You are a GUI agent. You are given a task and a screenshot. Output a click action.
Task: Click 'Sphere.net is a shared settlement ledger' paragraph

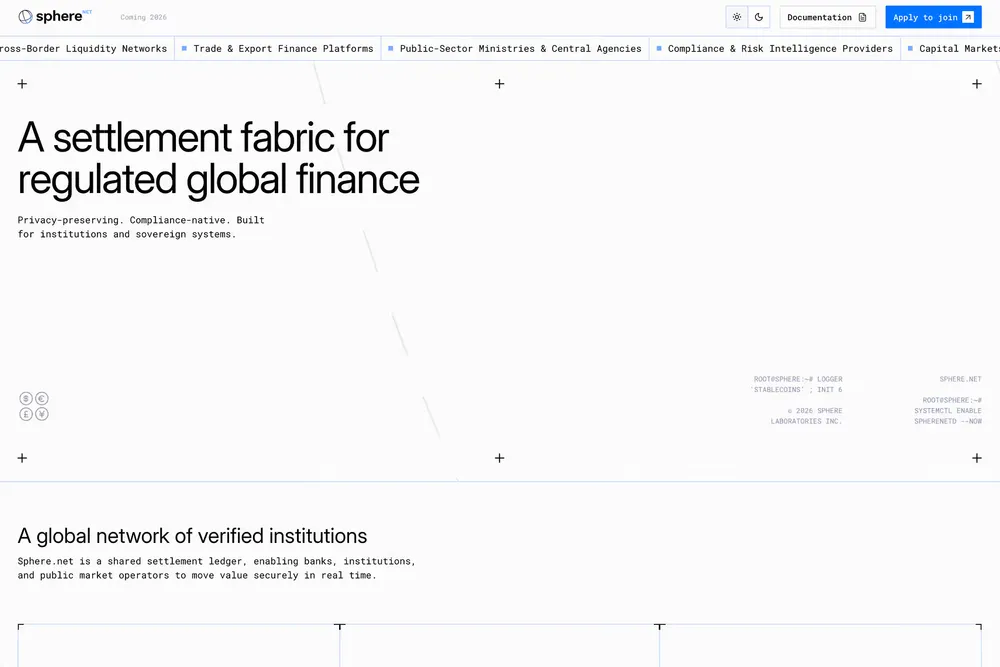[x=216, y=568]
